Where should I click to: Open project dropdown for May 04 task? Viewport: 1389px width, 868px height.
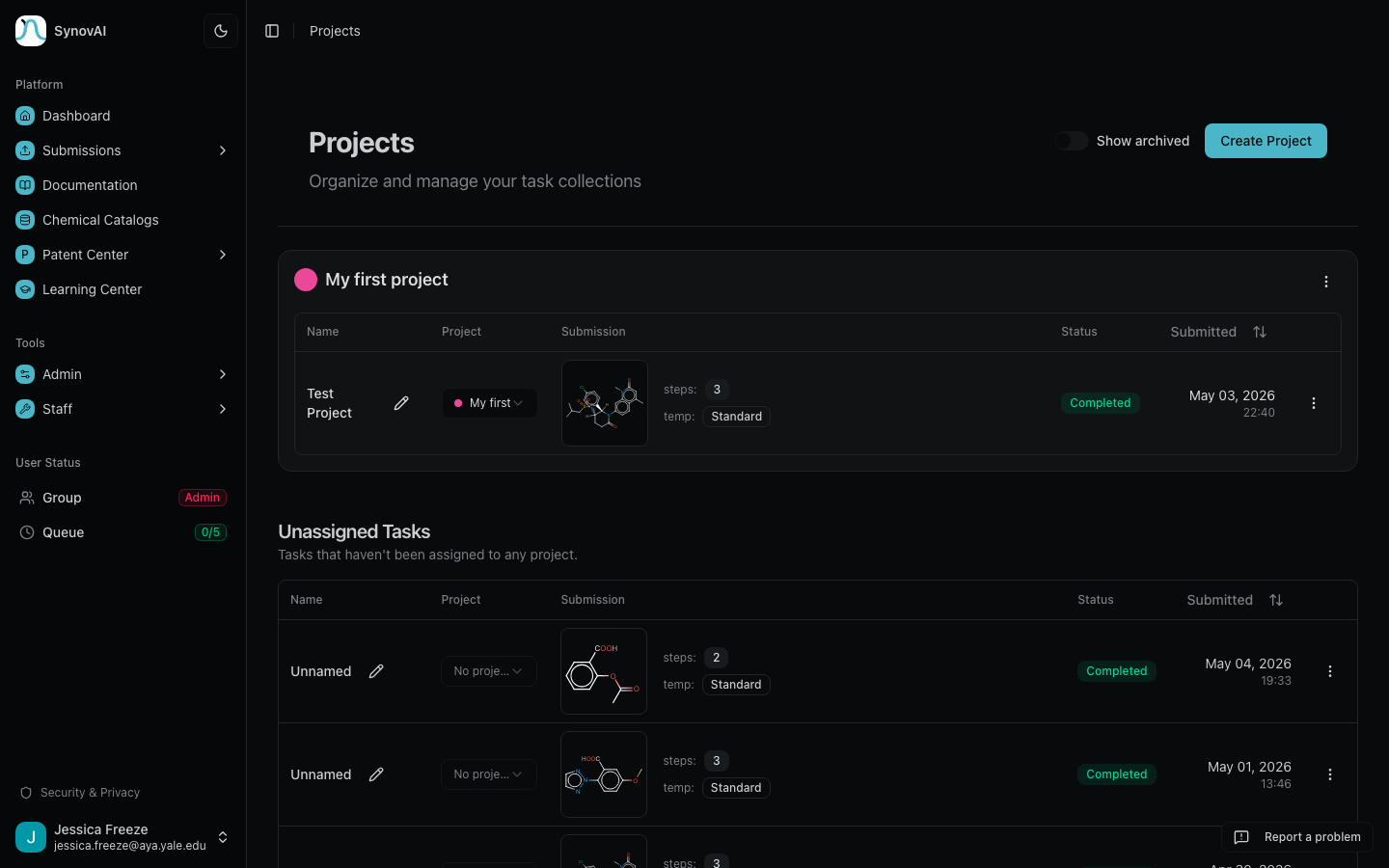click(489, 671)
